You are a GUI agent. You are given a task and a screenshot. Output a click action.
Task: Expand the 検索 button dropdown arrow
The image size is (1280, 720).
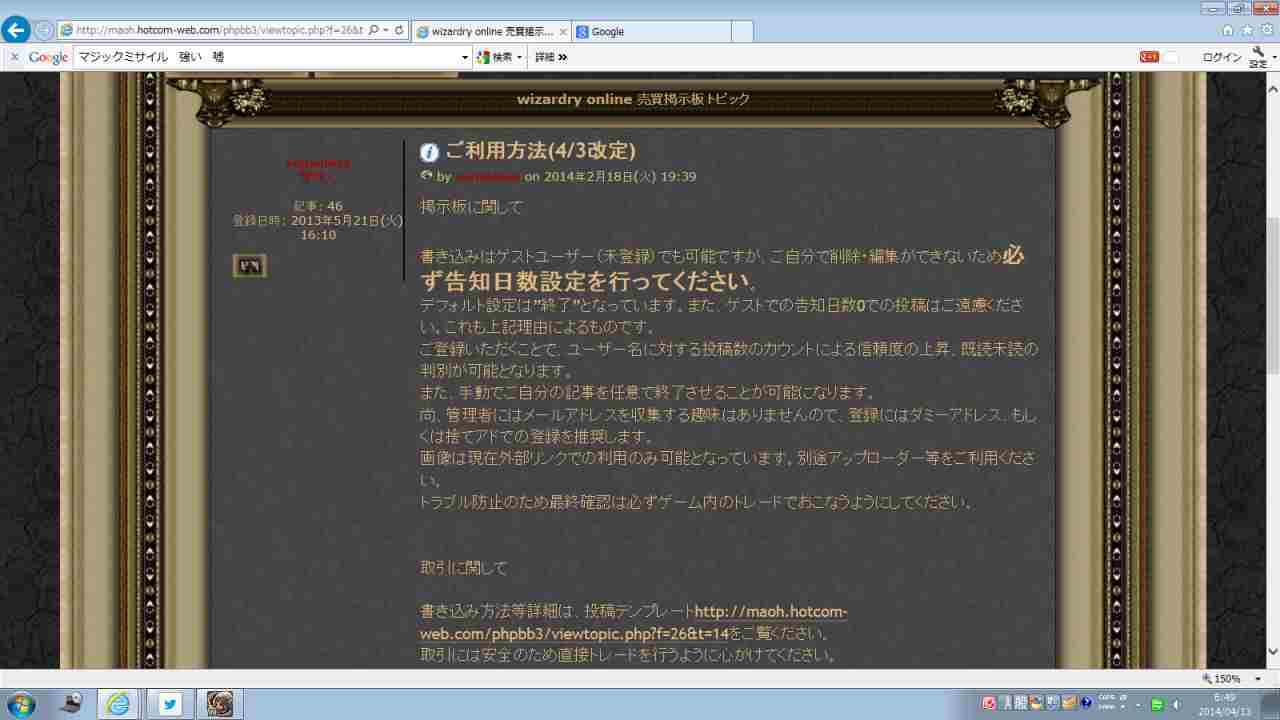click(519, 57)
